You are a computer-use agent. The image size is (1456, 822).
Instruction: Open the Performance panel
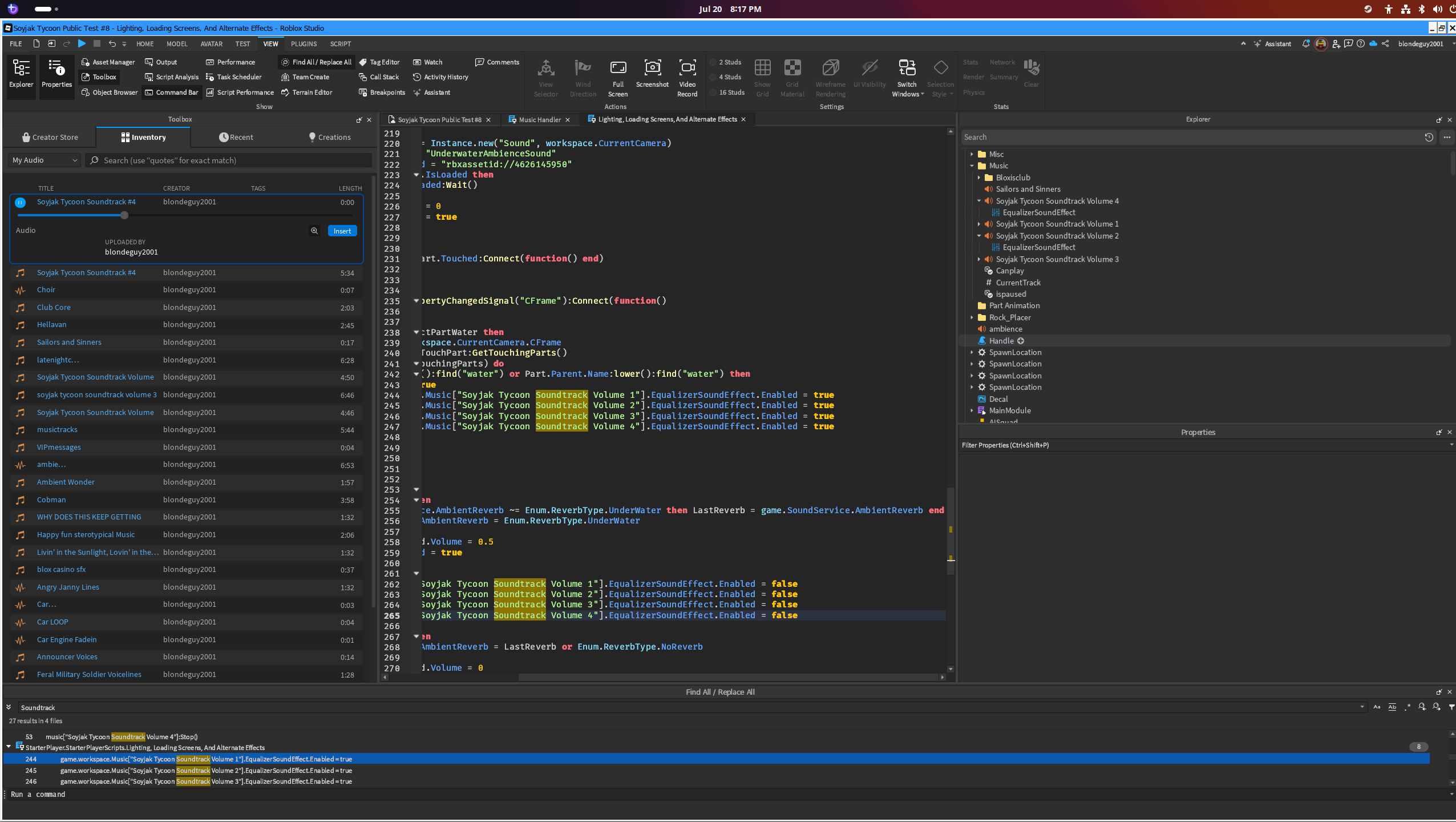(x=230, y=62)
